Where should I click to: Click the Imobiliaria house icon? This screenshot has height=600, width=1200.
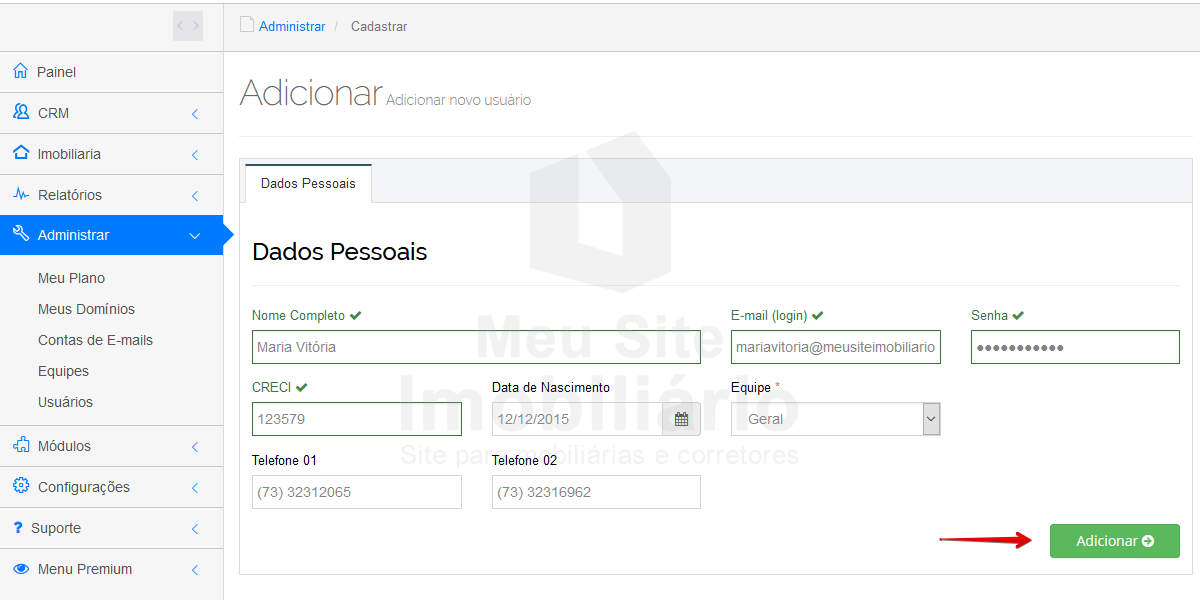(21, 154)
